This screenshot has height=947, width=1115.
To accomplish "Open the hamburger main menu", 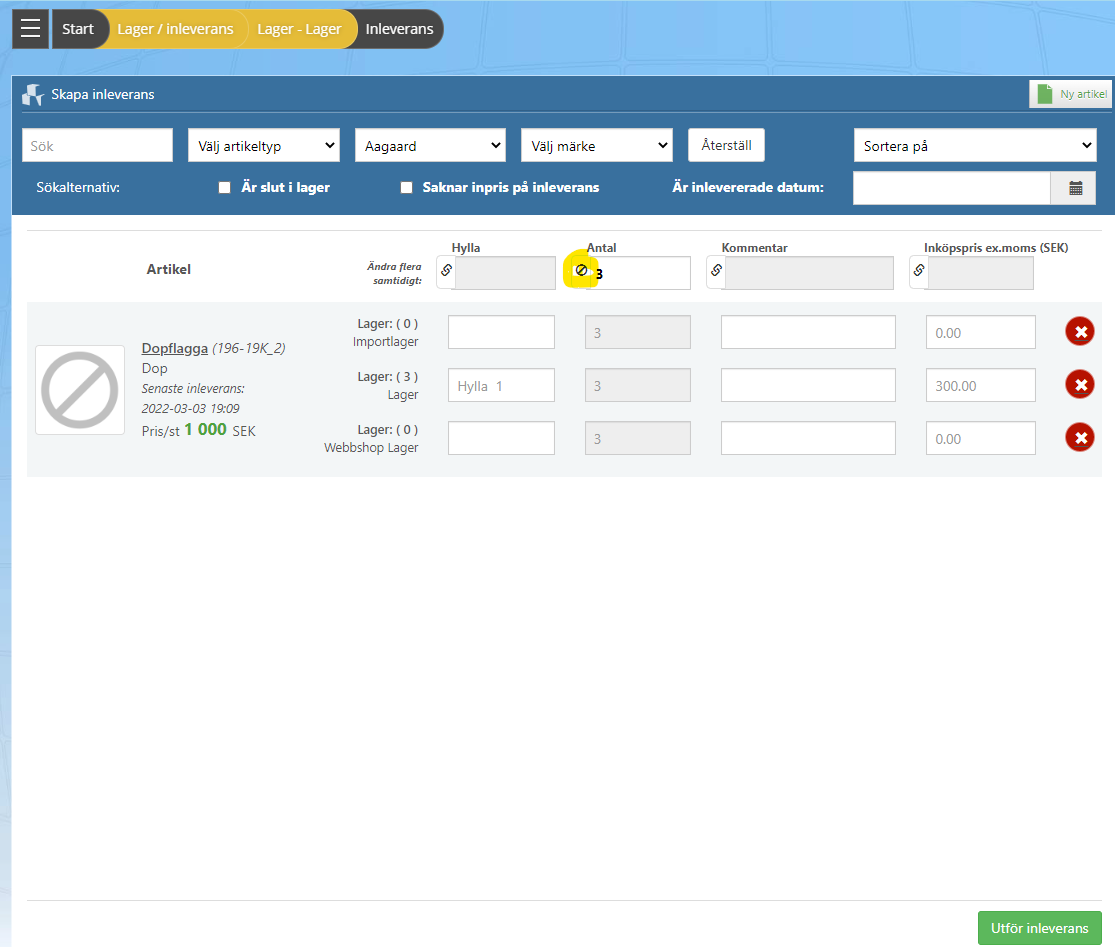I will pyautogui.click(x=31, y=29).
